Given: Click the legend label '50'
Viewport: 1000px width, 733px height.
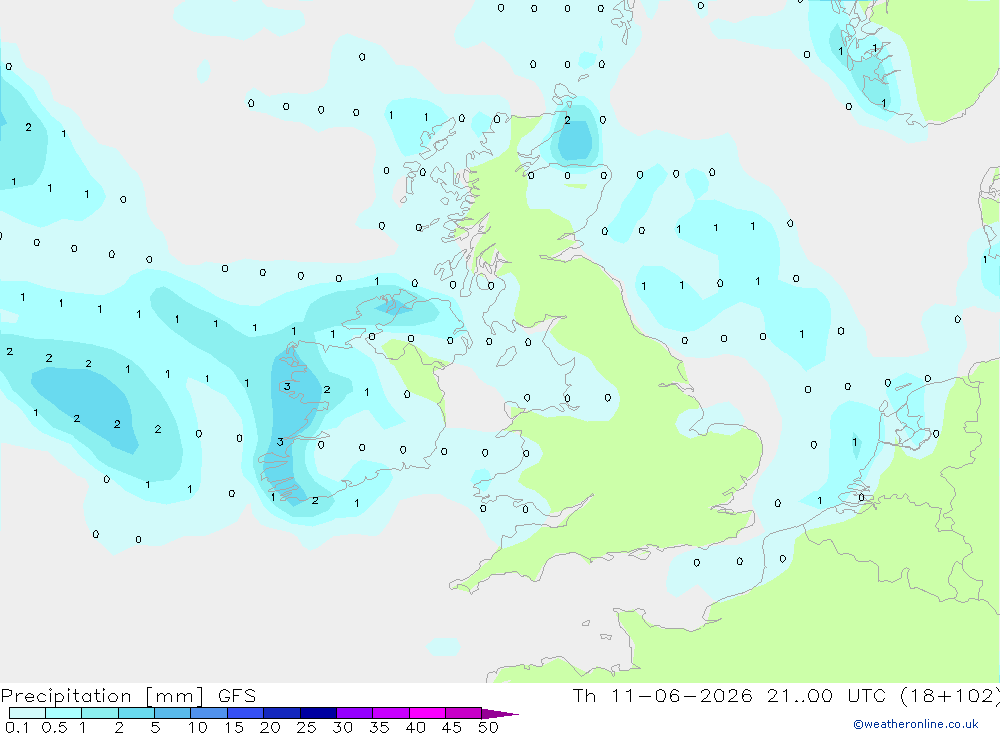Looking at the screenshot, I should tap(488, 727).
